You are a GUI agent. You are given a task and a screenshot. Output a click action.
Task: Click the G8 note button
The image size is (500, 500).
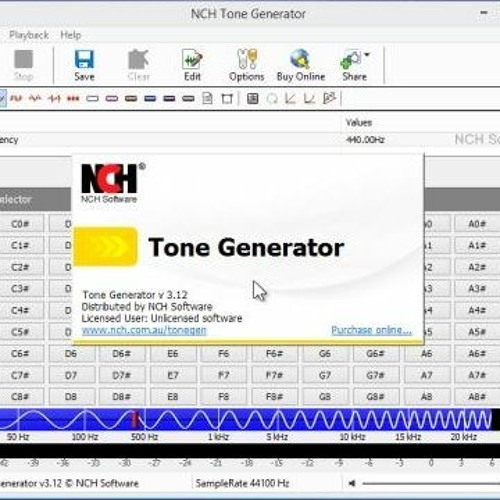pyautogui.click(x=325, y=397)
